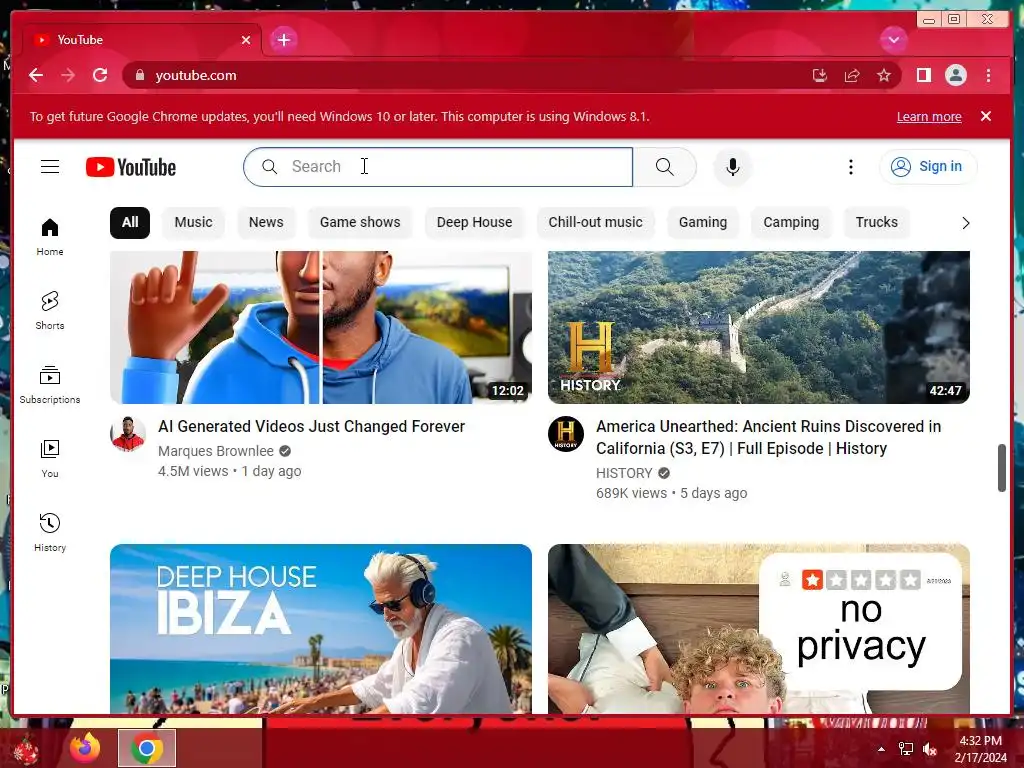Open Shorts from sidebar
1024x768 pixels.
tap(50, 310)
